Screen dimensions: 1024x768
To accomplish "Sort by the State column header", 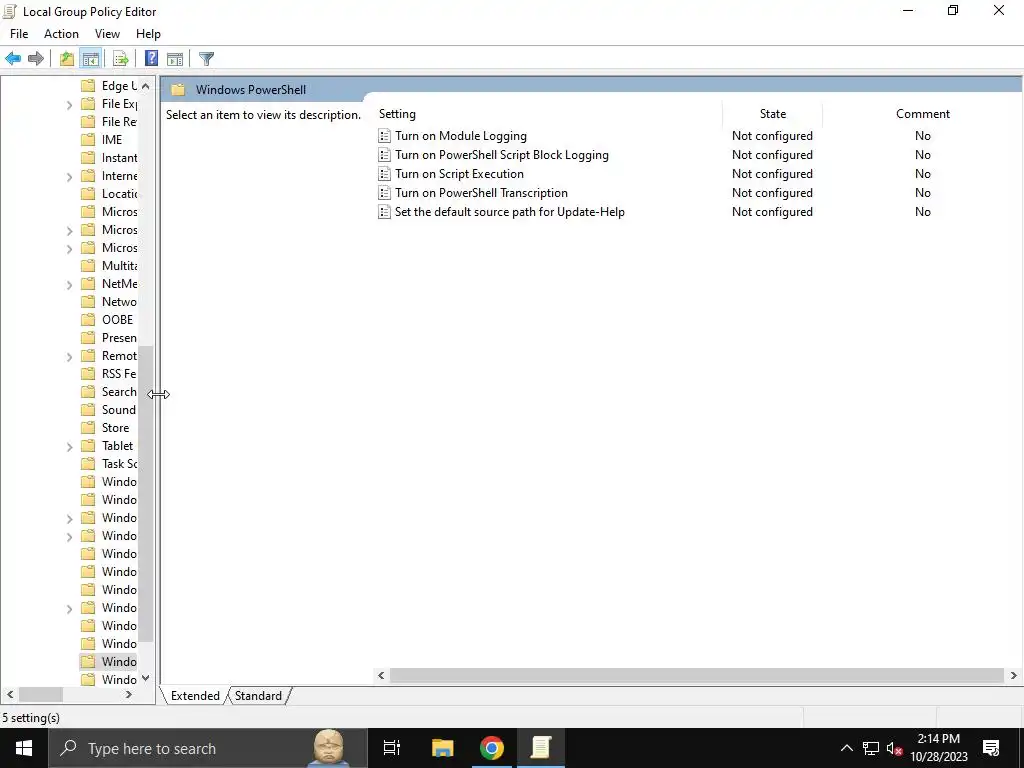I will click(773, 114).
